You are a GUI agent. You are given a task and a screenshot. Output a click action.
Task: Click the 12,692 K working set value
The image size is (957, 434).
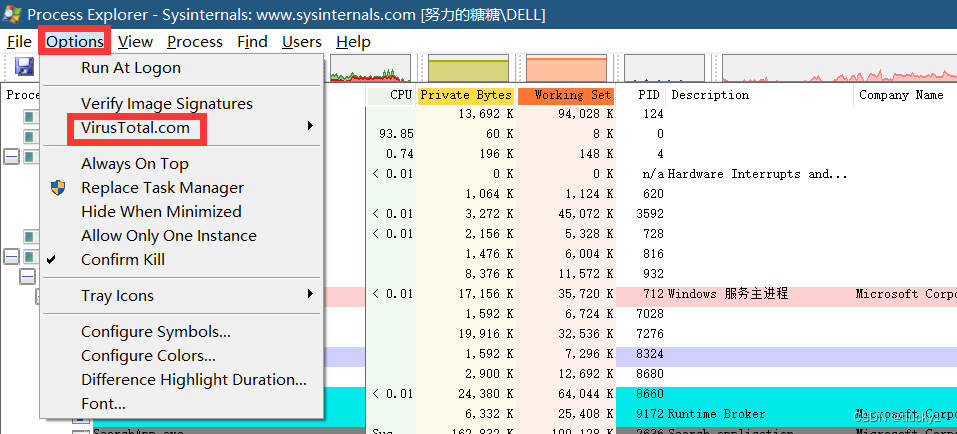[x=585, y=374]
